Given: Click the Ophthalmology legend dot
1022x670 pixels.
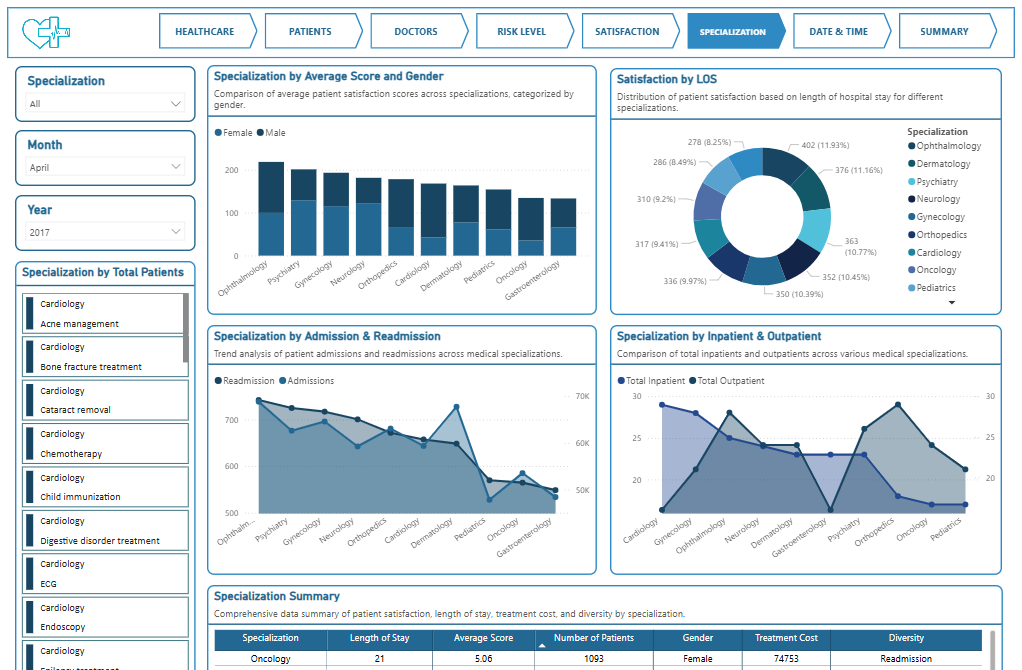Looking at the screenshot, I should tap(912, 147).
